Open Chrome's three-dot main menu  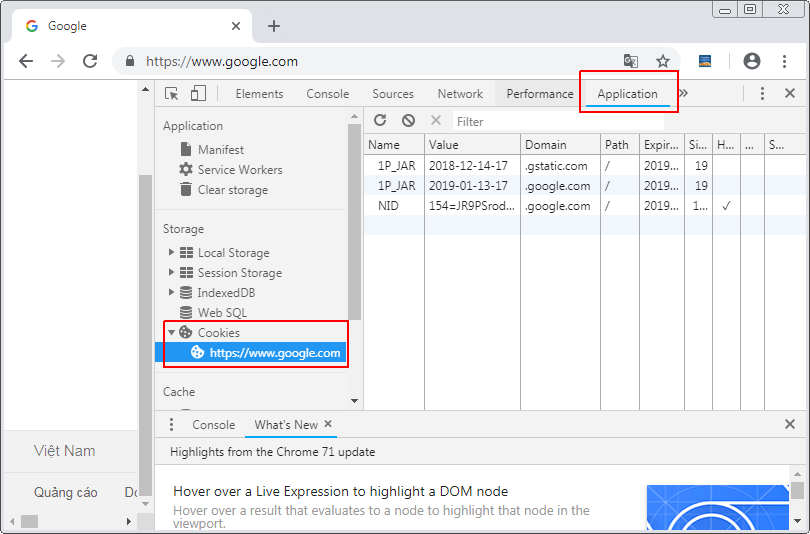coord(784,61)
